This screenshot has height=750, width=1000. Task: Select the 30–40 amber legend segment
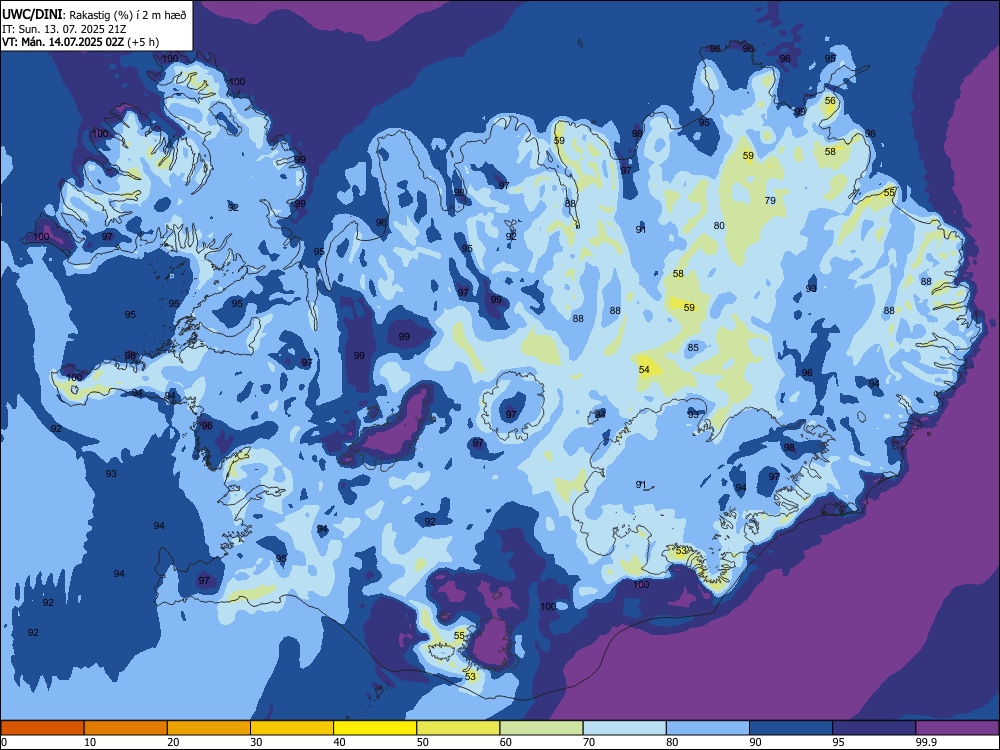292,728
